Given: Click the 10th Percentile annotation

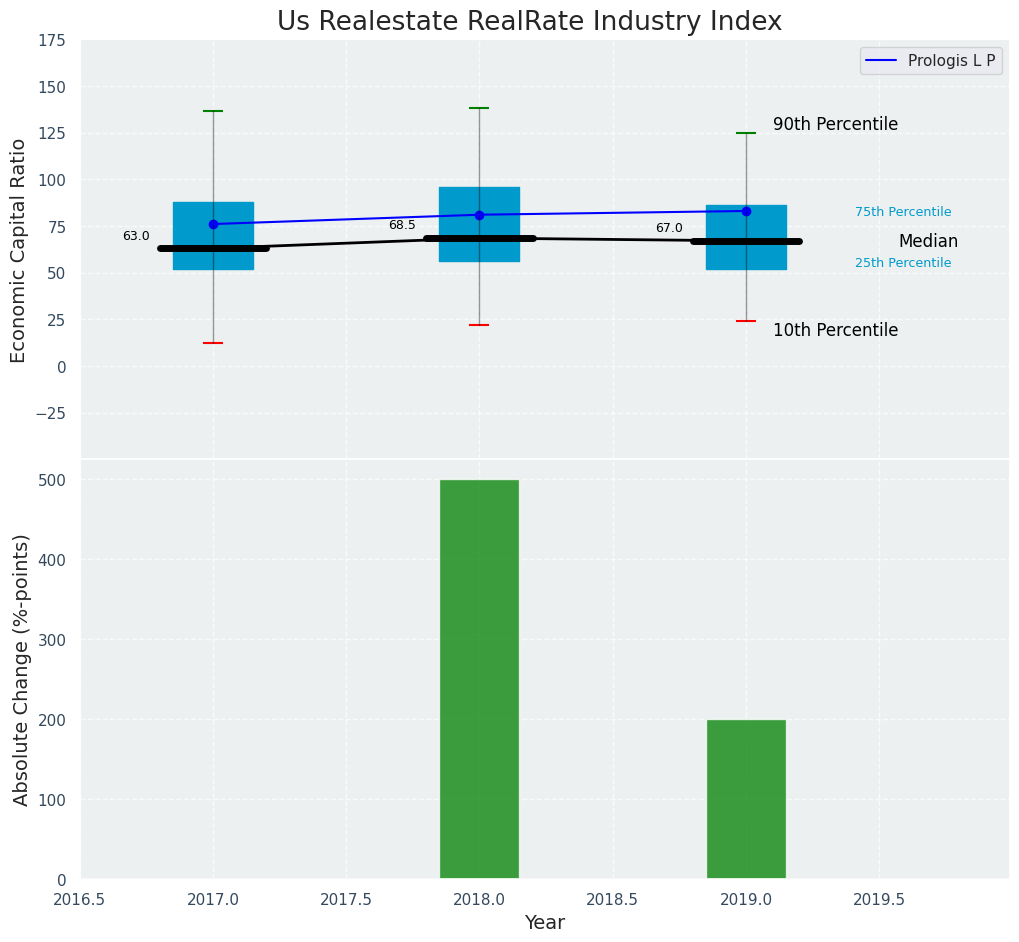Looking at the screenshot, I should [835, 330].
